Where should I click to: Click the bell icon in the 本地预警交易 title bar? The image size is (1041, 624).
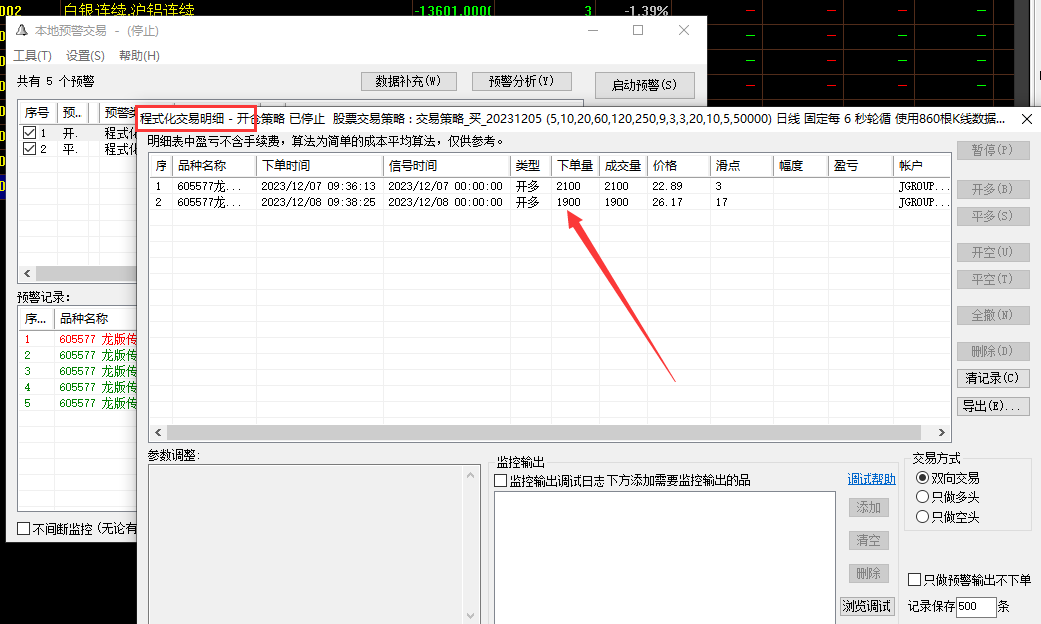(22, 31)
